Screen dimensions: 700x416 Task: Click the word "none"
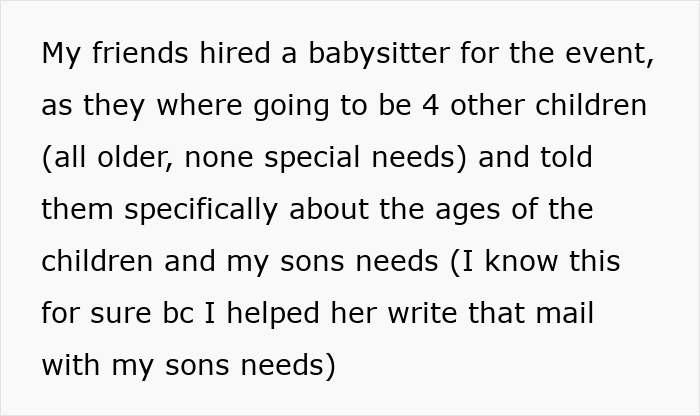[219, 159]
